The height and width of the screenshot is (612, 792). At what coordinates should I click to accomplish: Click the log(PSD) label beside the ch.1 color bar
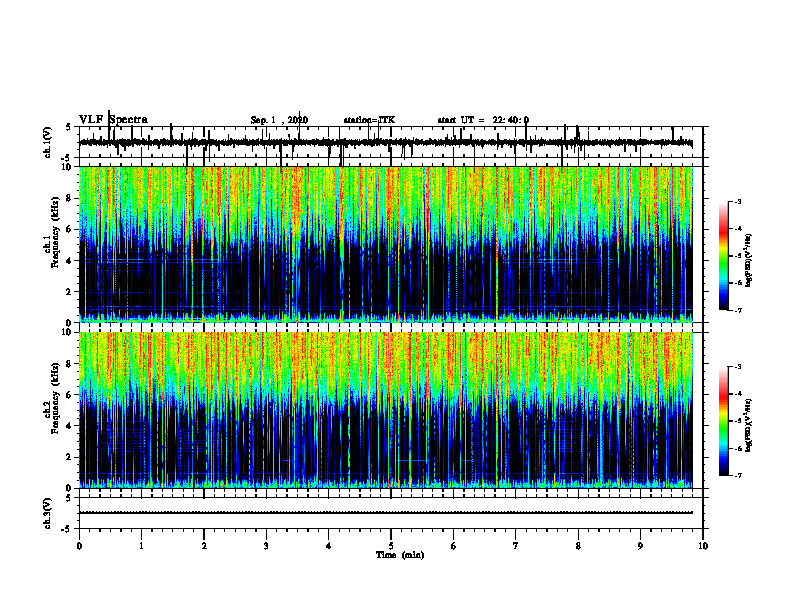749,261
